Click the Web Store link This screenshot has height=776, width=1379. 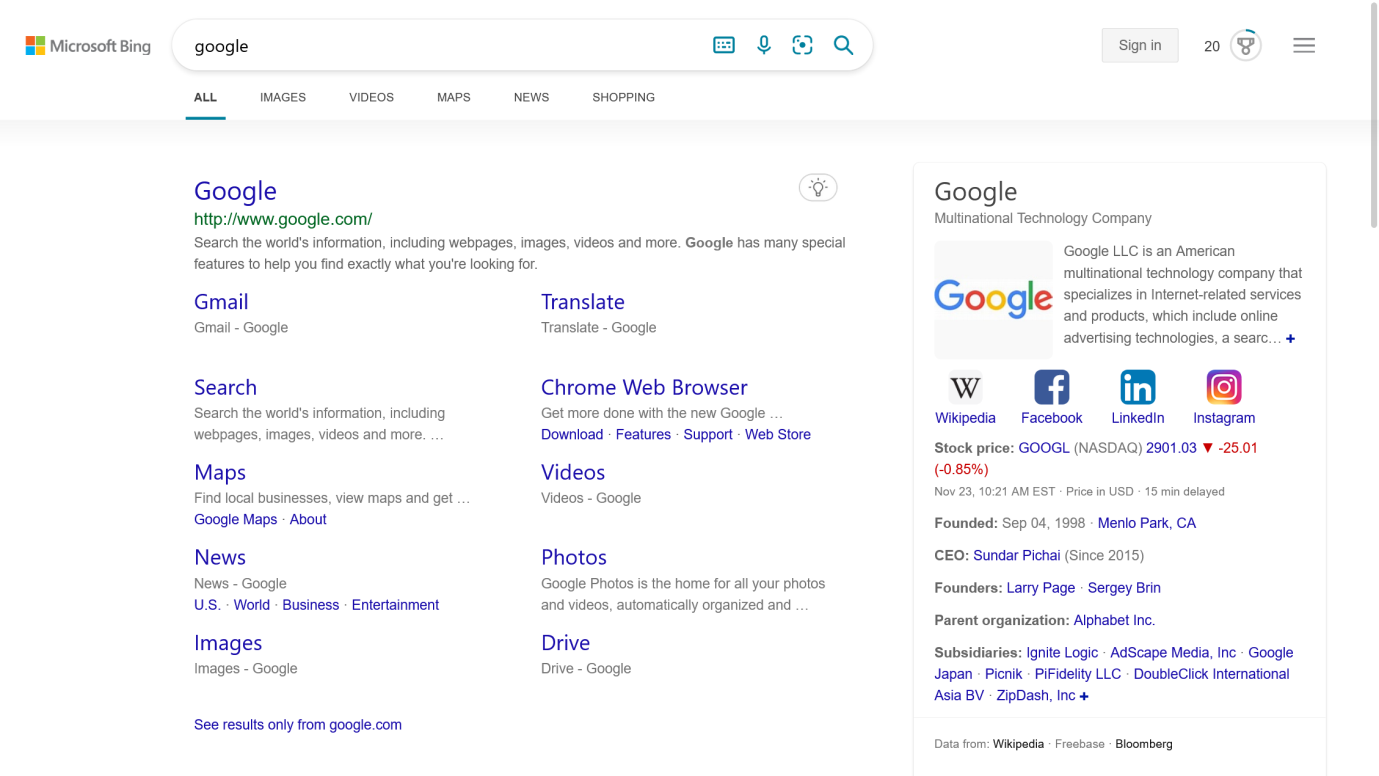(x=778, y=434)
